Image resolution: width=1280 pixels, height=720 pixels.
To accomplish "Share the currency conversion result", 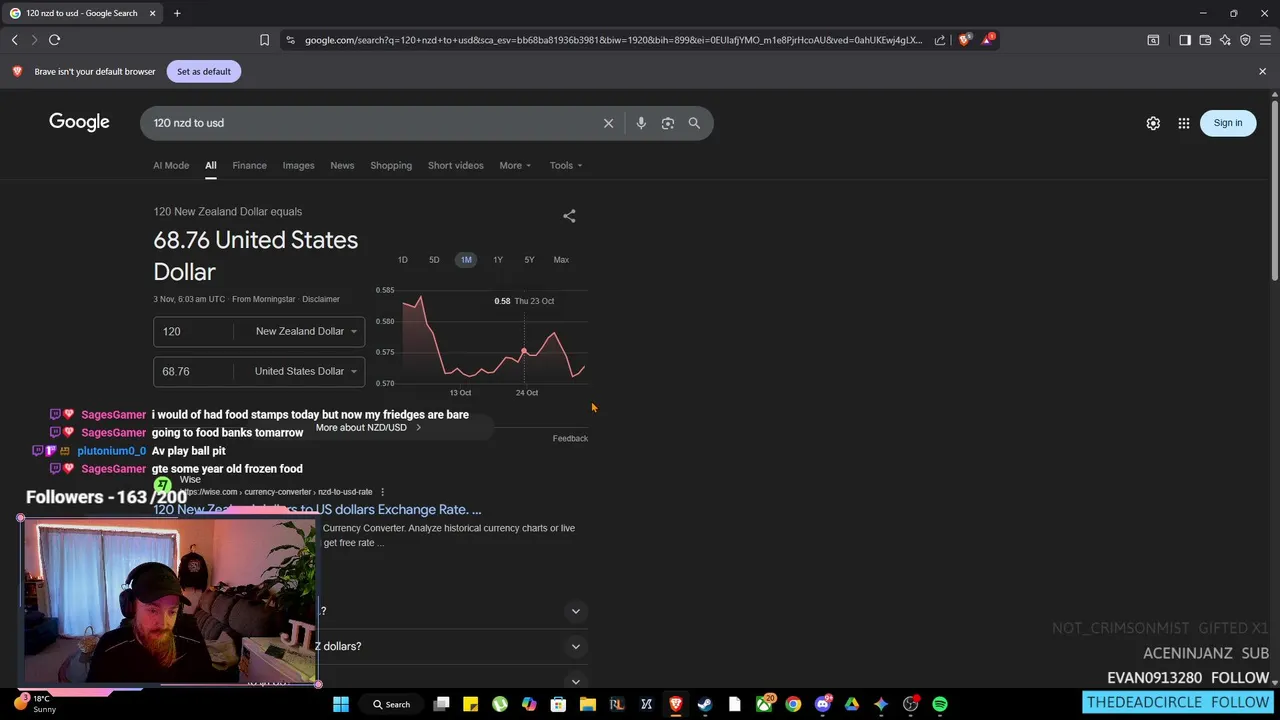I will click(x=569, y=216).
